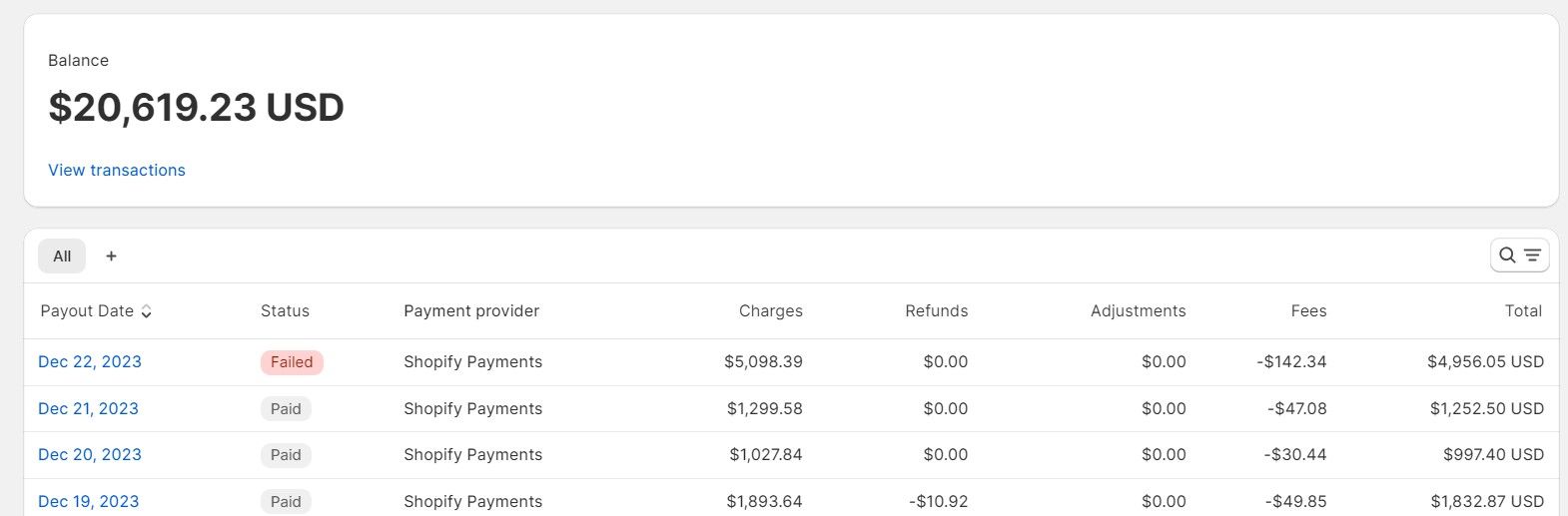
Task: Click the $20,619.23 USD balance amount
Action: tap(196, 107)
